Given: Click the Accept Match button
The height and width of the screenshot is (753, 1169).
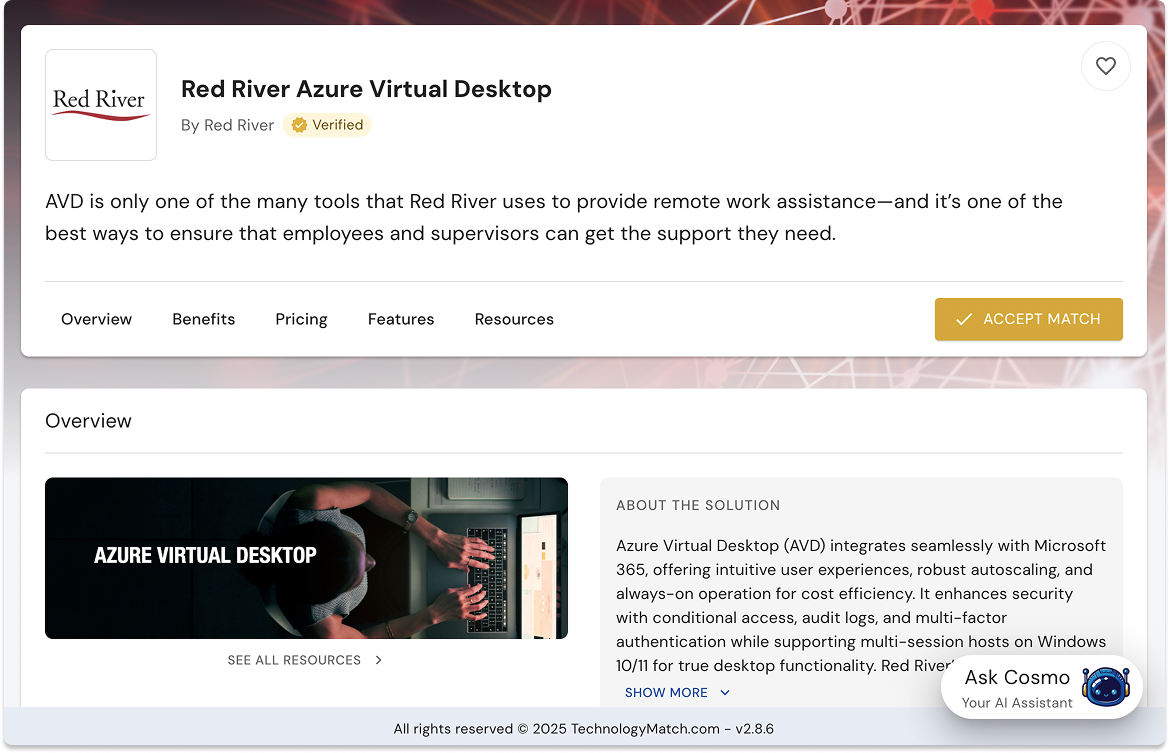Looking at the screenshot, I should click(1028, 319).
